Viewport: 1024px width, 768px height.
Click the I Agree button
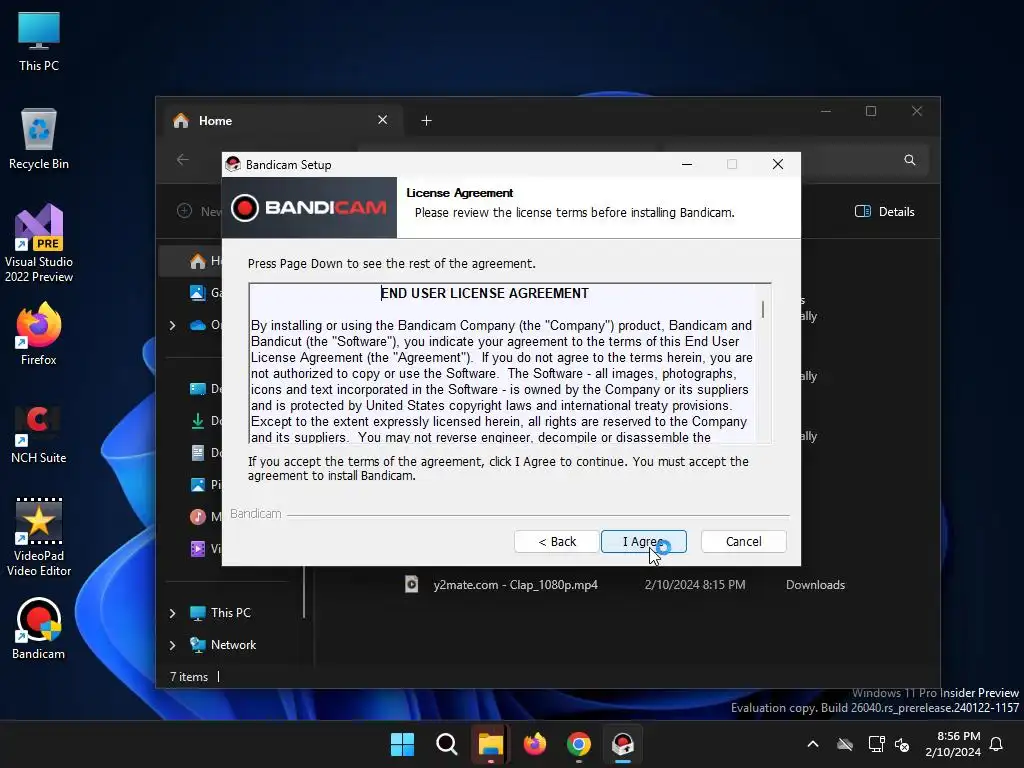point(643,541)
